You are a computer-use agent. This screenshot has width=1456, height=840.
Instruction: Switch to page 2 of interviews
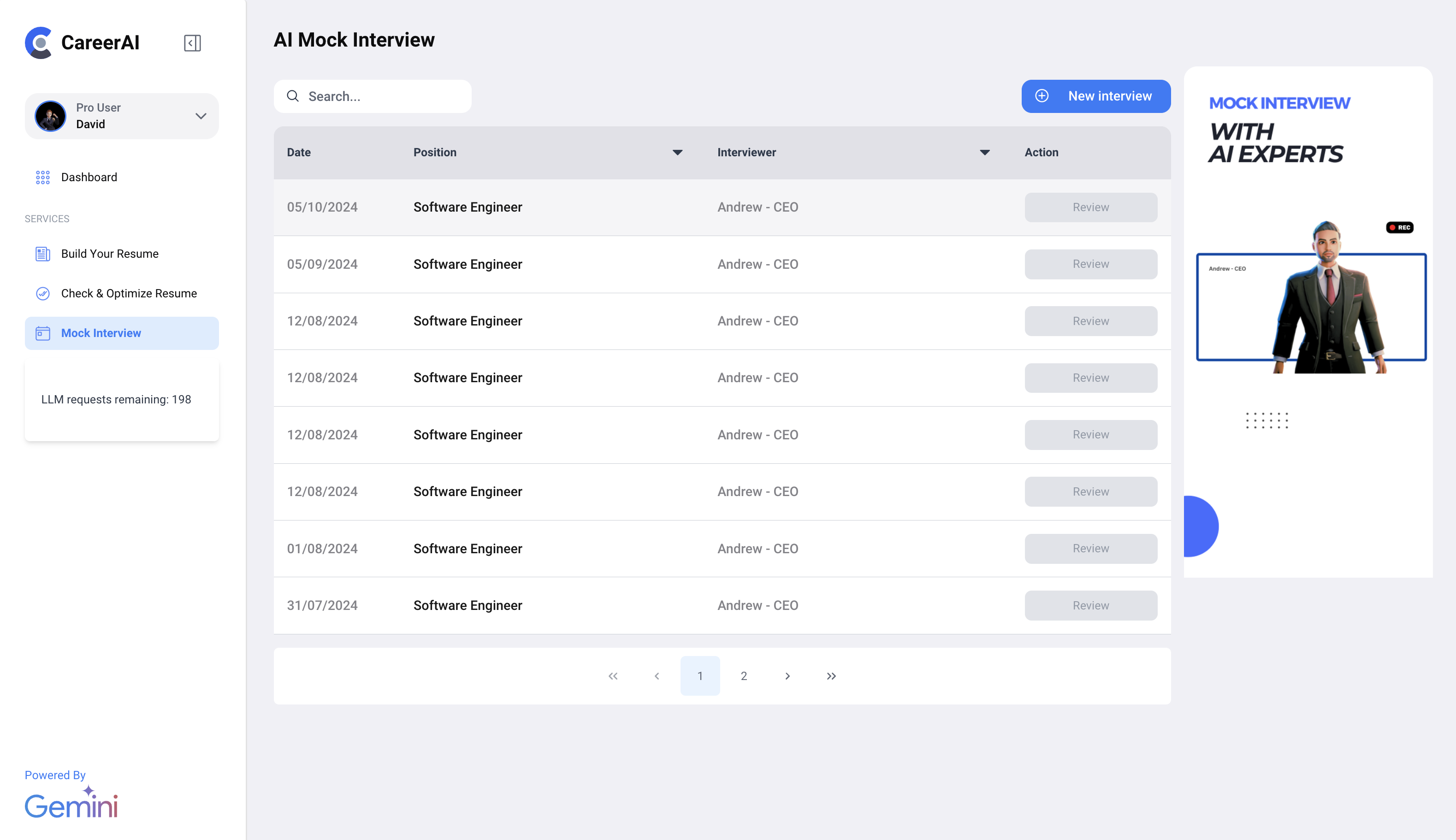tap(744, 676)
